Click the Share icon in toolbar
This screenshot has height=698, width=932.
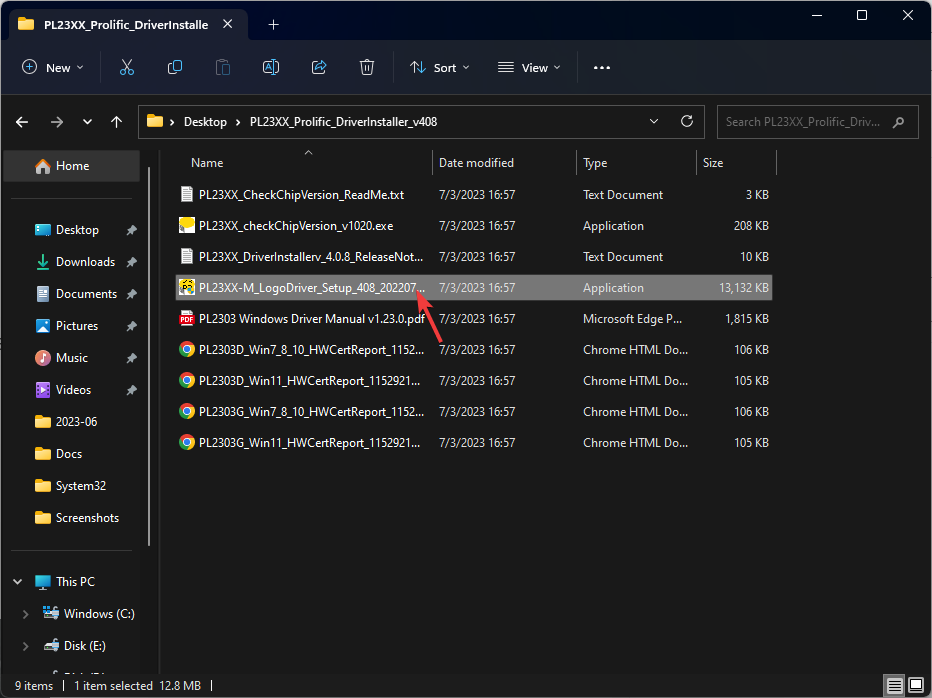pyautogui.click(x=319, y=67)
